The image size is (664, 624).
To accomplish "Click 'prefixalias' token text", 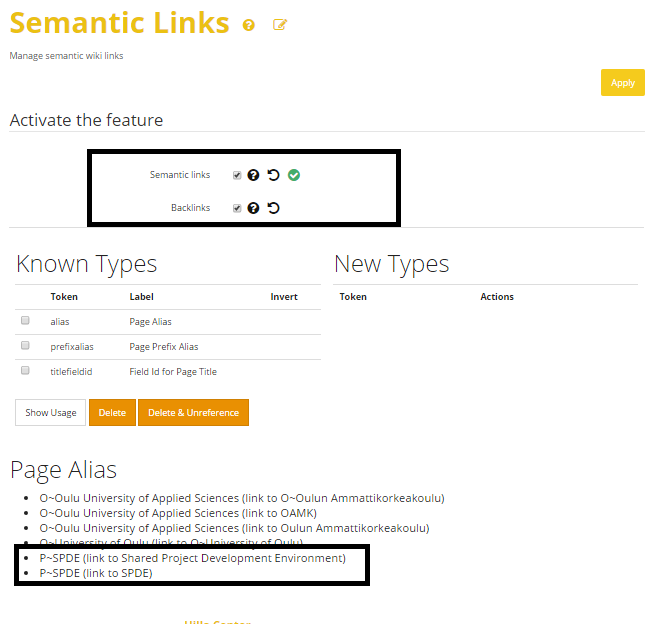I will point(72,347).
